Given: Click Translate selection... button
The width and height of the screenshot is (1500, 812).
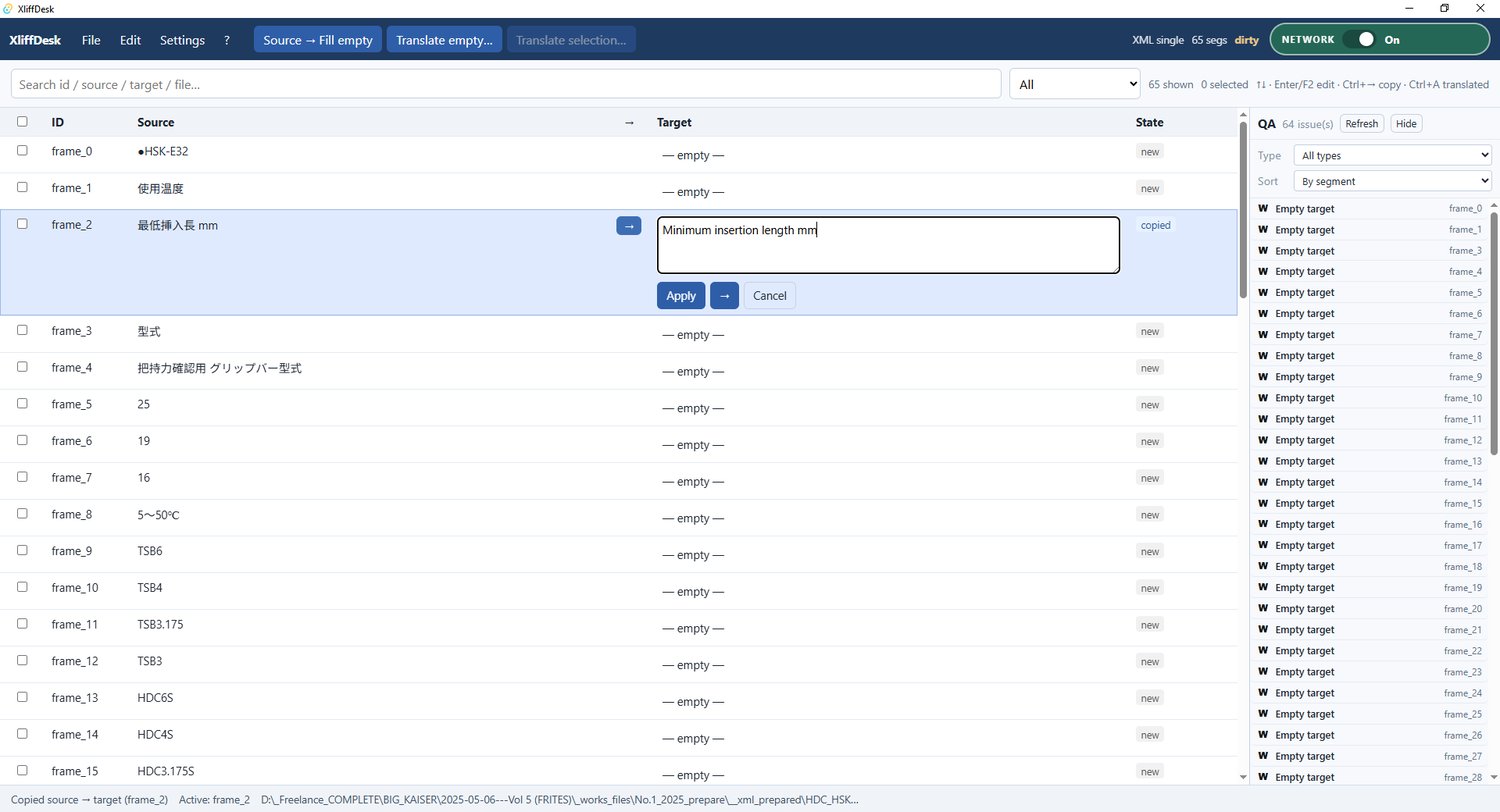Looking at the screenshot, I should click(571, 40).
